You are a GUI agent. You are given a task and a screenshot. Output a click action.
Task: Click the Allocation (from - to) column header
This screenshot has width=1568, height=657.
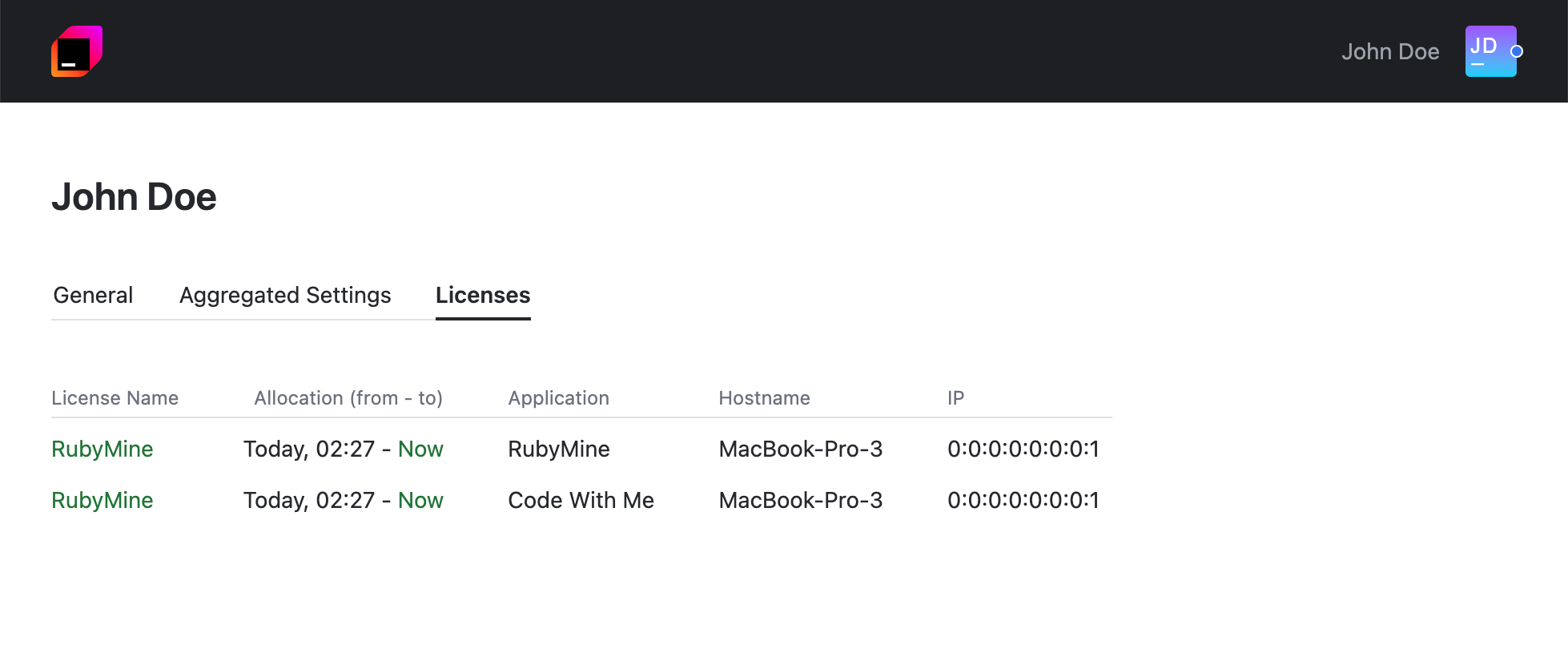348,398
